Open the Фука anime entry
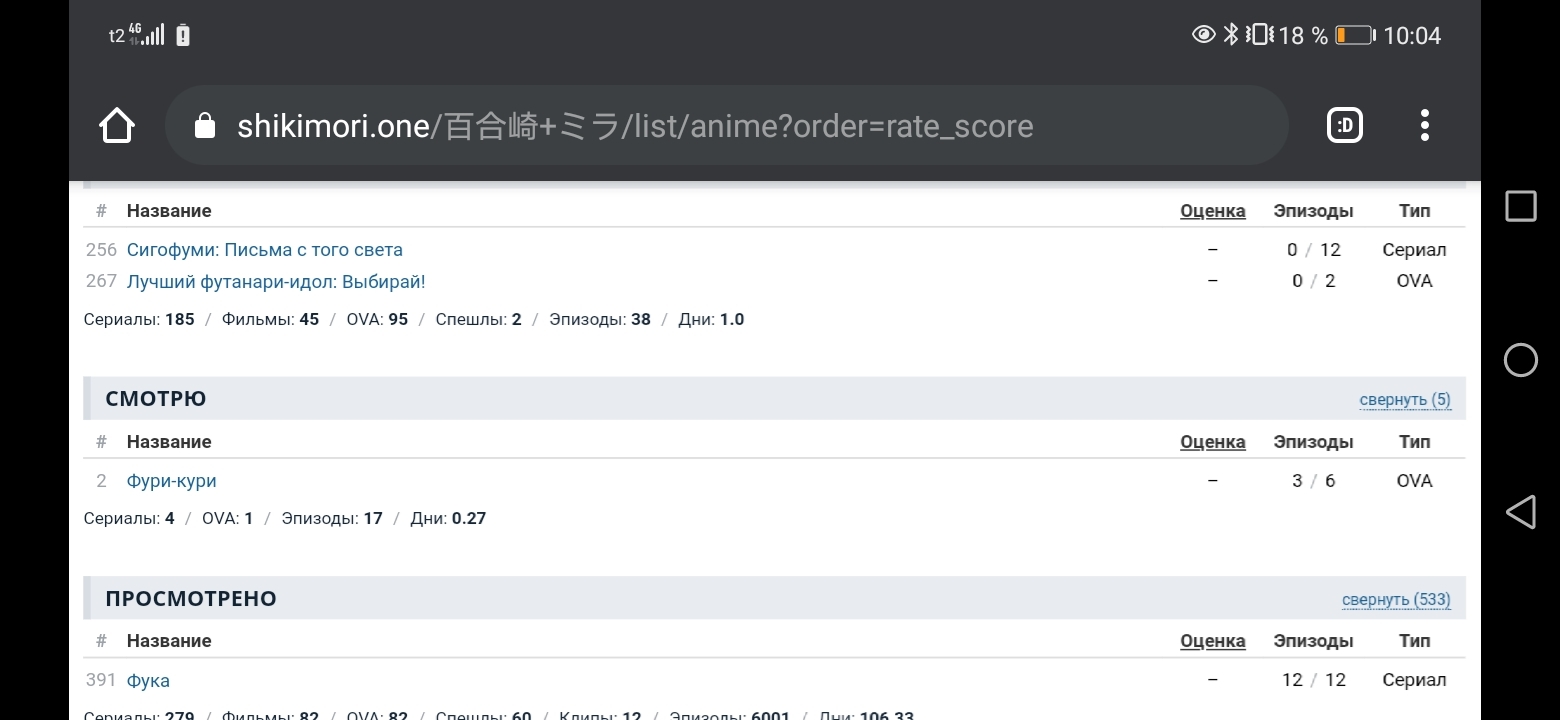Screen dimensions: 1560x720 coord(148,680)
